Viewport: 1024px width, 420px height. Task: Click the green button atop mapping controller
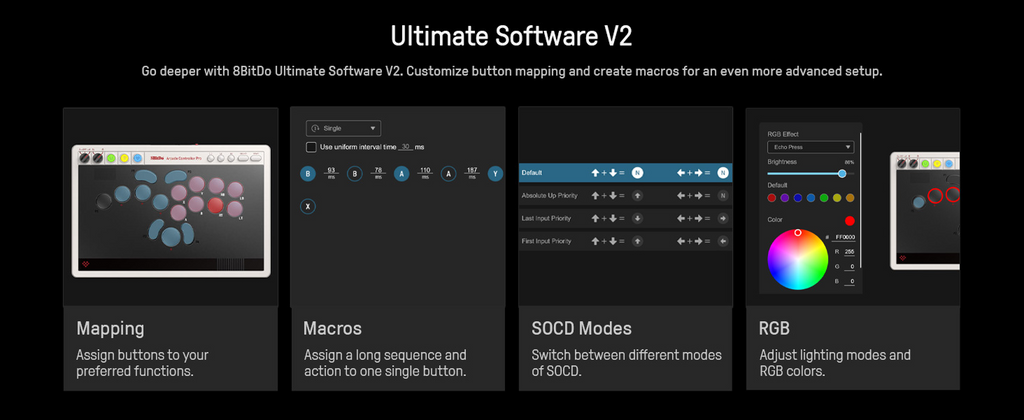(112, 158)
